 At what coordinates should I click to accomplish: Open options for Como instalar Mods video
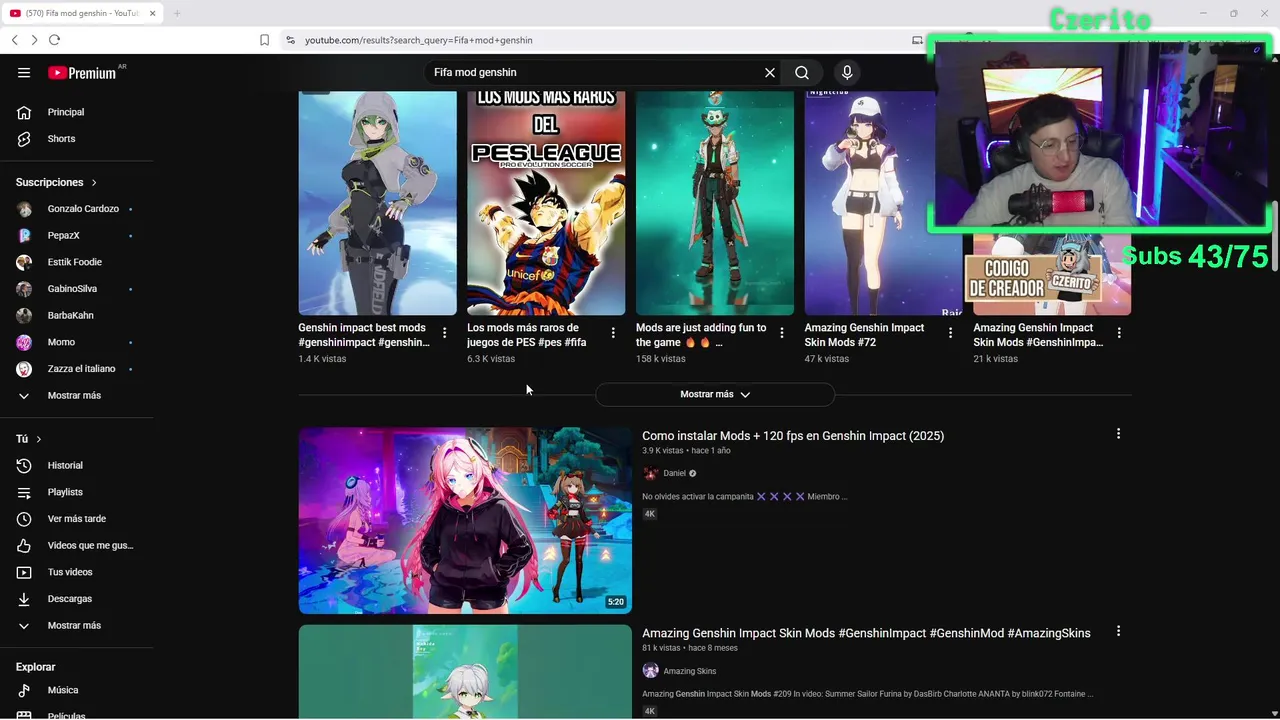tap(1118, 434)
